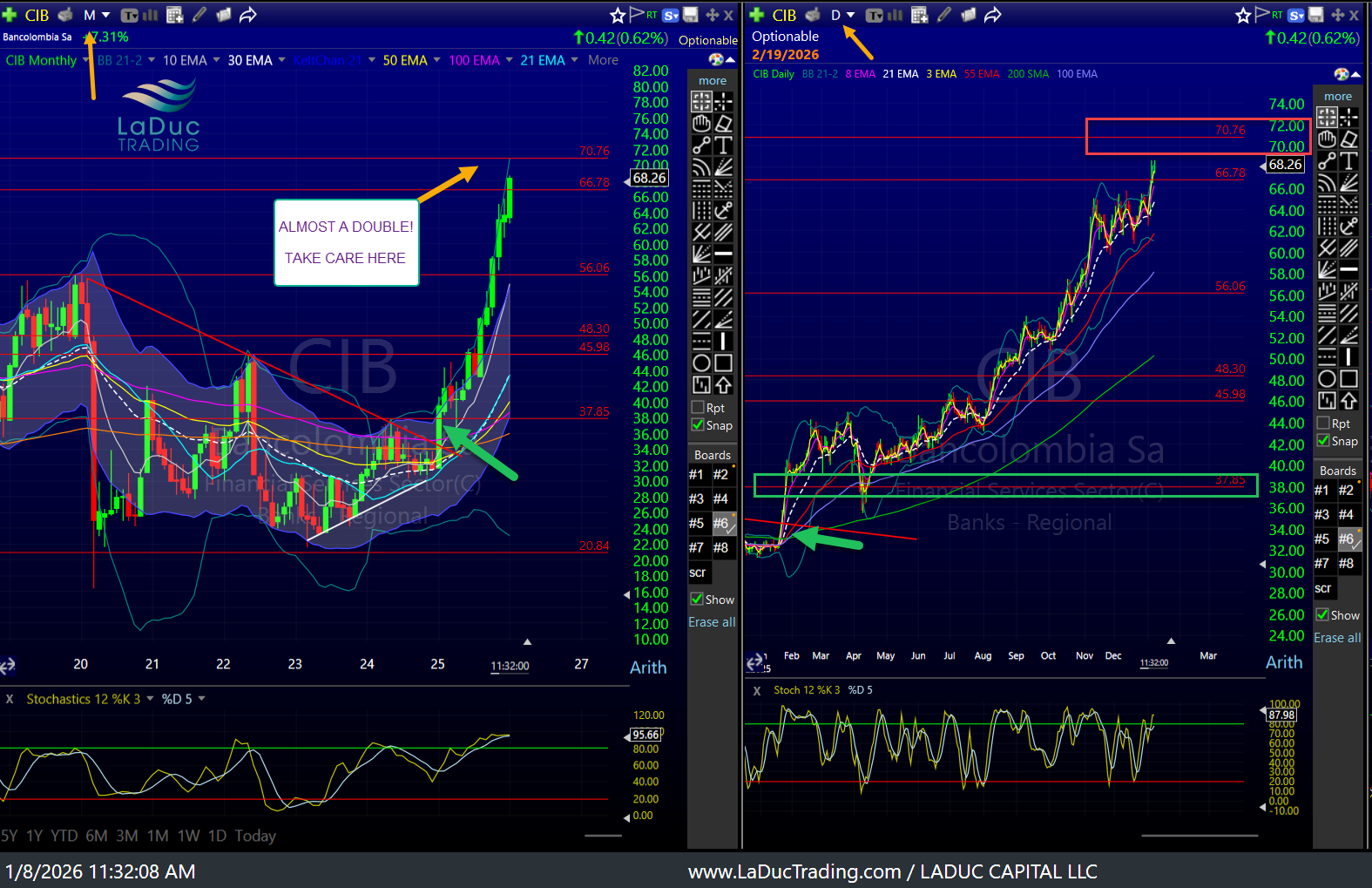Set time range to 6M
Image resolution: width=1372 pixels, height=888 pixels.
point(97,836)
